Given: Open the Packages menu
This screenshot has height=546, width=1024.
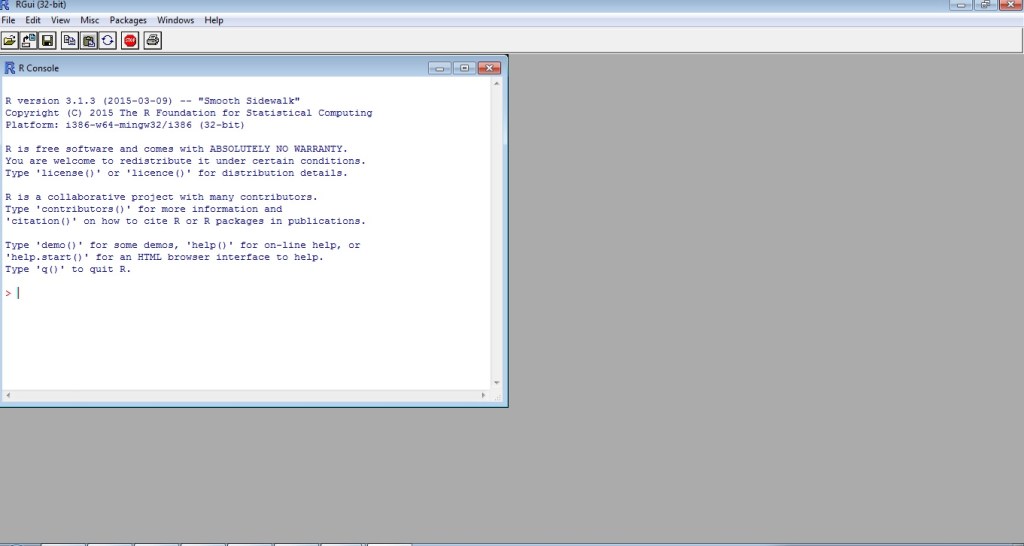Looking at the screenshot, I should coord(128,20).
